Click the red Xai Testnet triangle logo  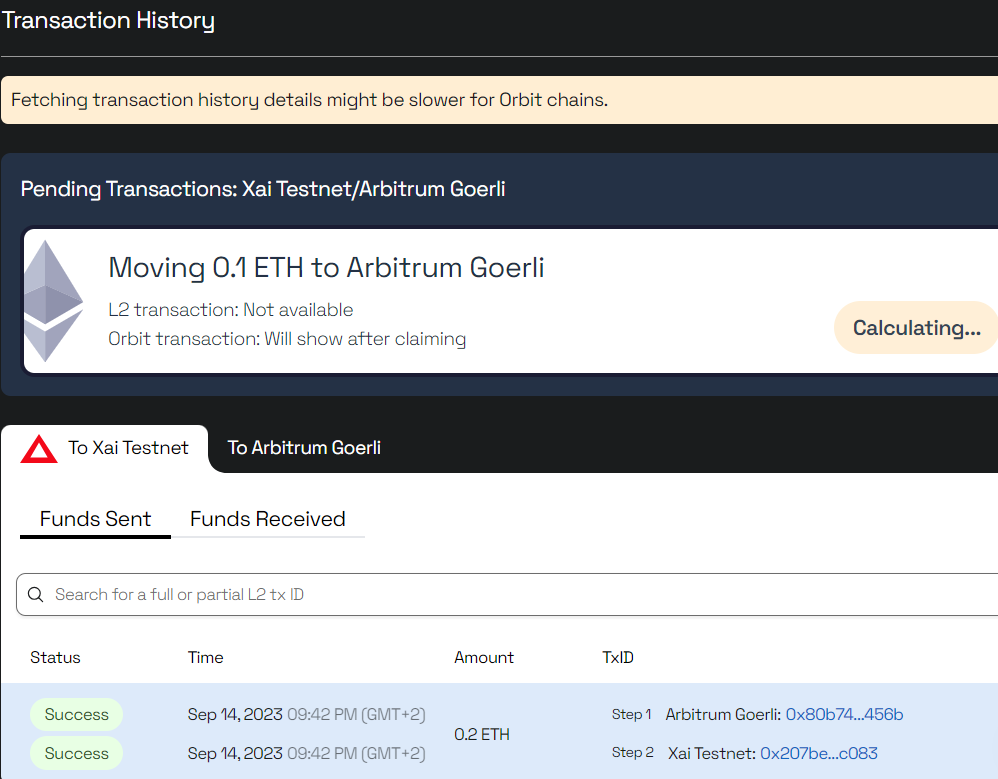[39, 449]
